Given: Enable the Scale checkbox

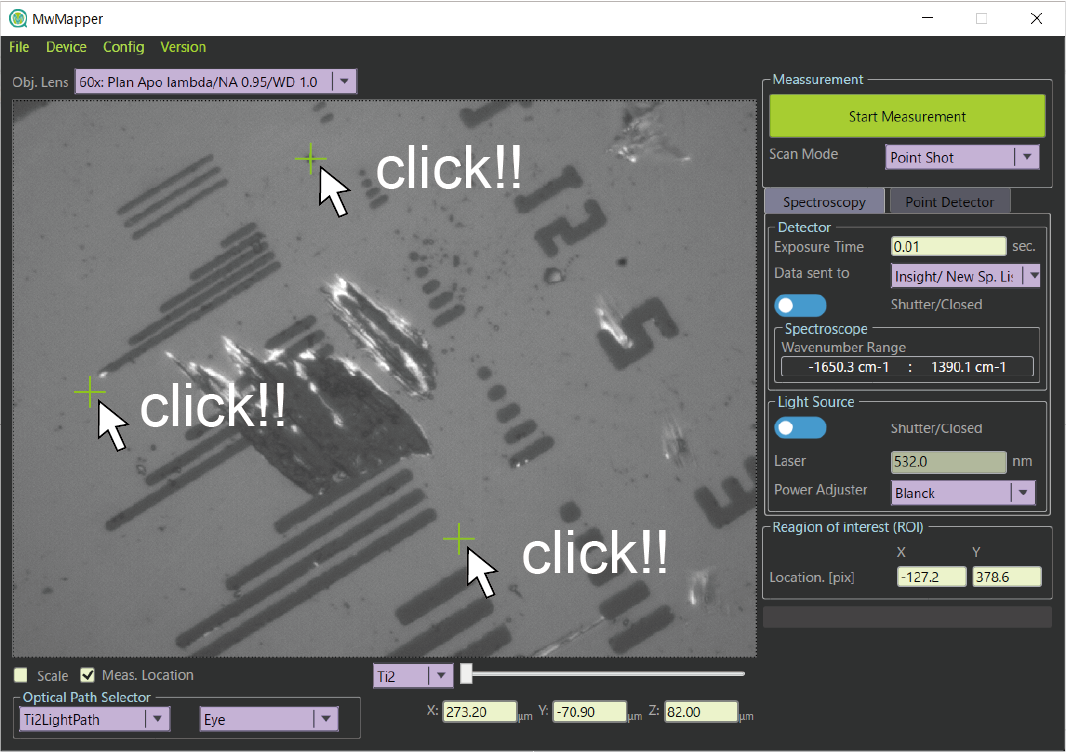Looking at the screenshot, I should [x=21, y=676].
